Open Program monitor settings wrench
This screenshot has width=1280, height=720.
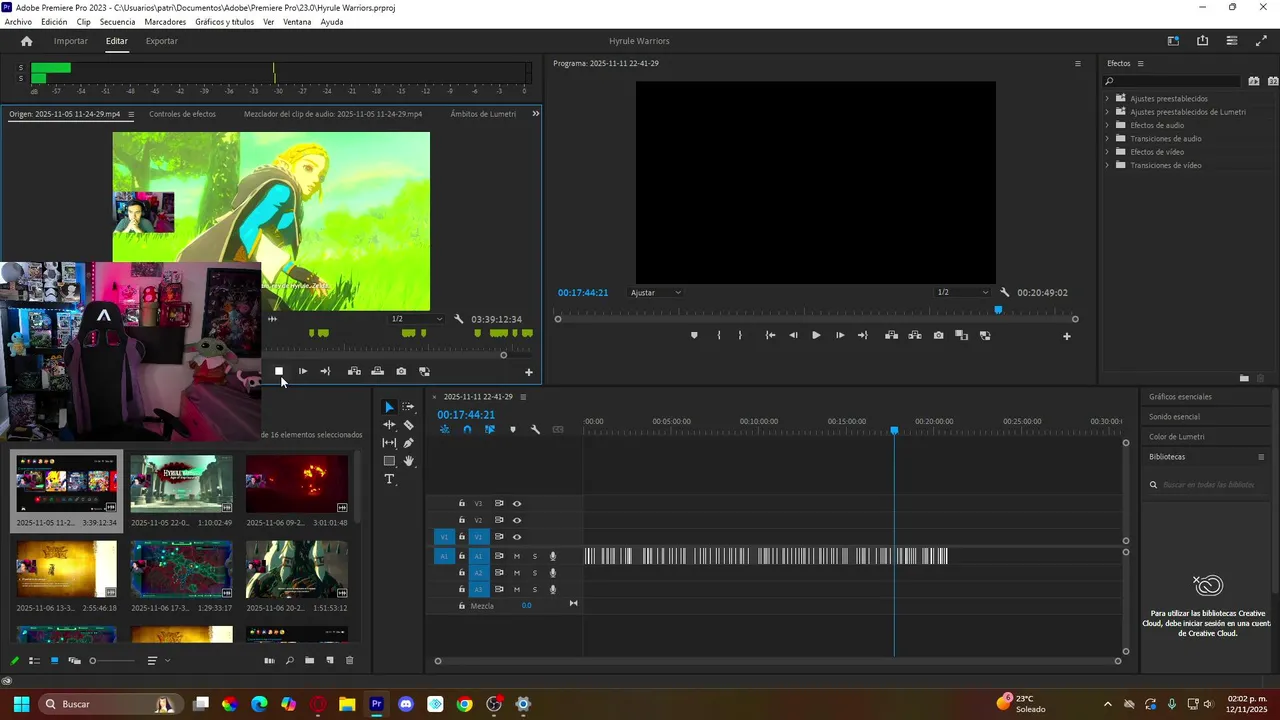[1005, 293]
